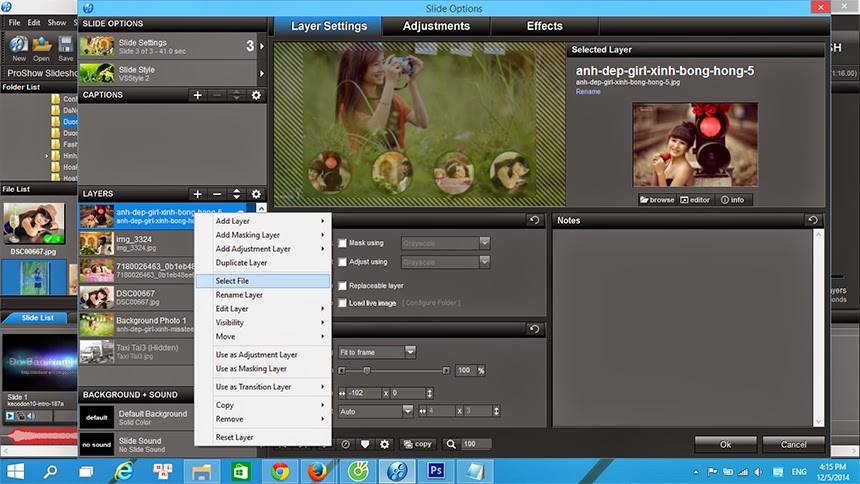Viewport: 860px width, 484px height.
Task: Choose Duplicate Layer from context menu
Action: (x=263, y=263)
